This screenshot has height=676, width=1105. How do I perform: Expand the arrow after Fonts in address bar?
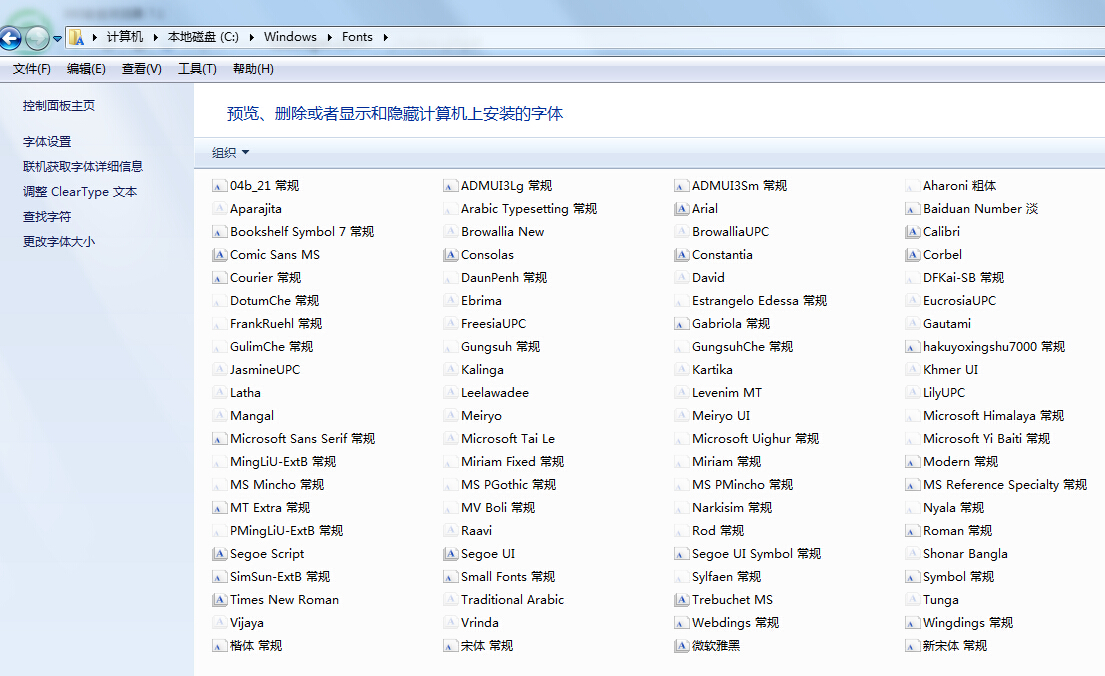point(385,37)
